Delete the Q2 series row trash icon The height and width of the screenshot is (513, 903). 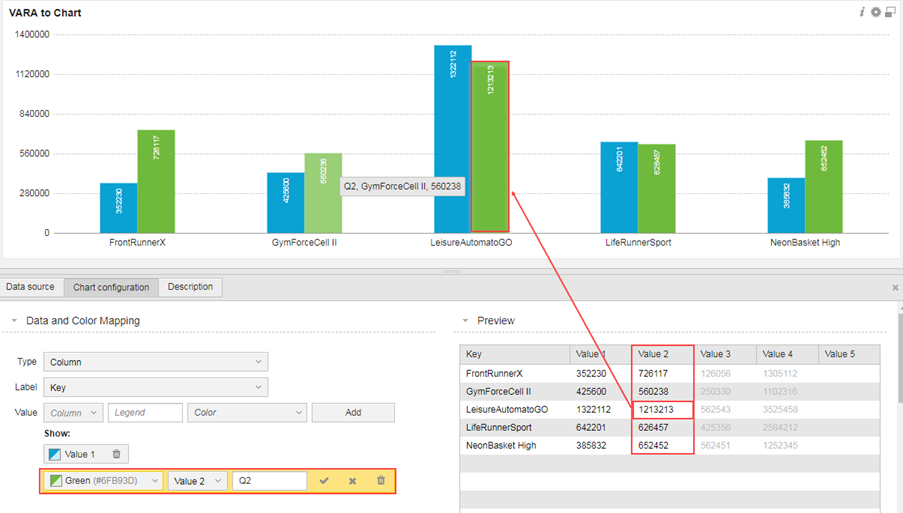[x=381, y=480]
